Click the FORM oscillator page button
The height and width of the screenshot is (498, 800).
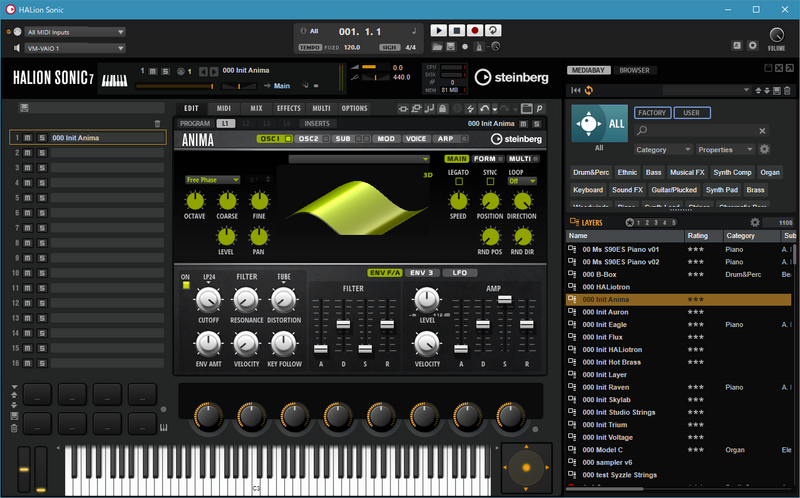[x=487, y=159]
